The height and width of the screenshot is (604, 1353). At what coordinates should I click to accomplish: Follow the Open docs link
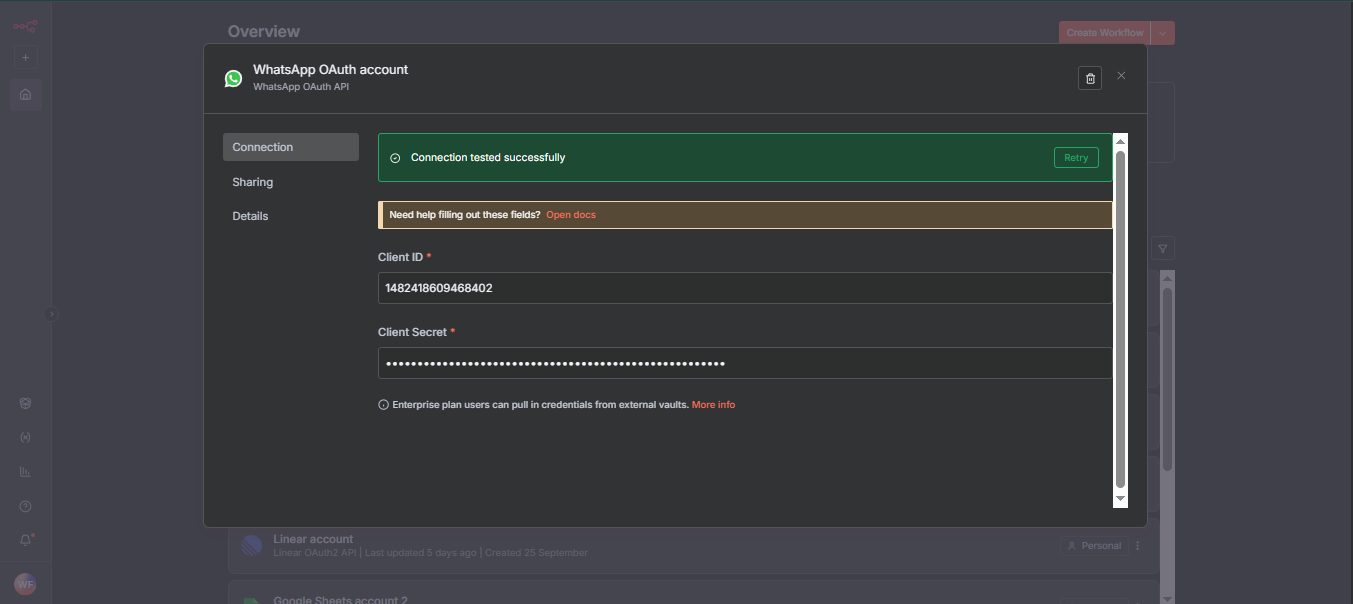pos(571,215)
